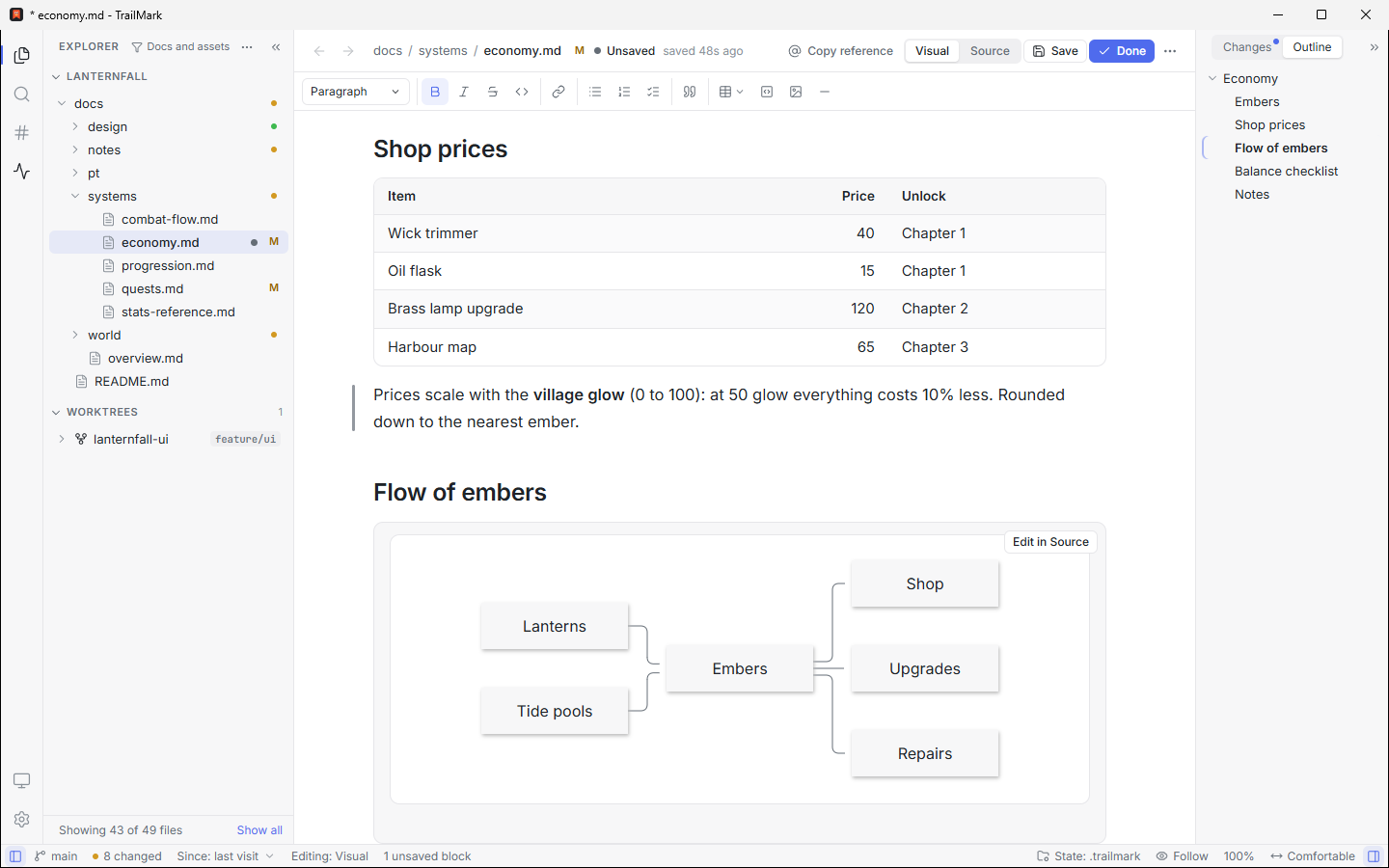
Task: Expand the notes folder
Action: [x=75, y=149]
